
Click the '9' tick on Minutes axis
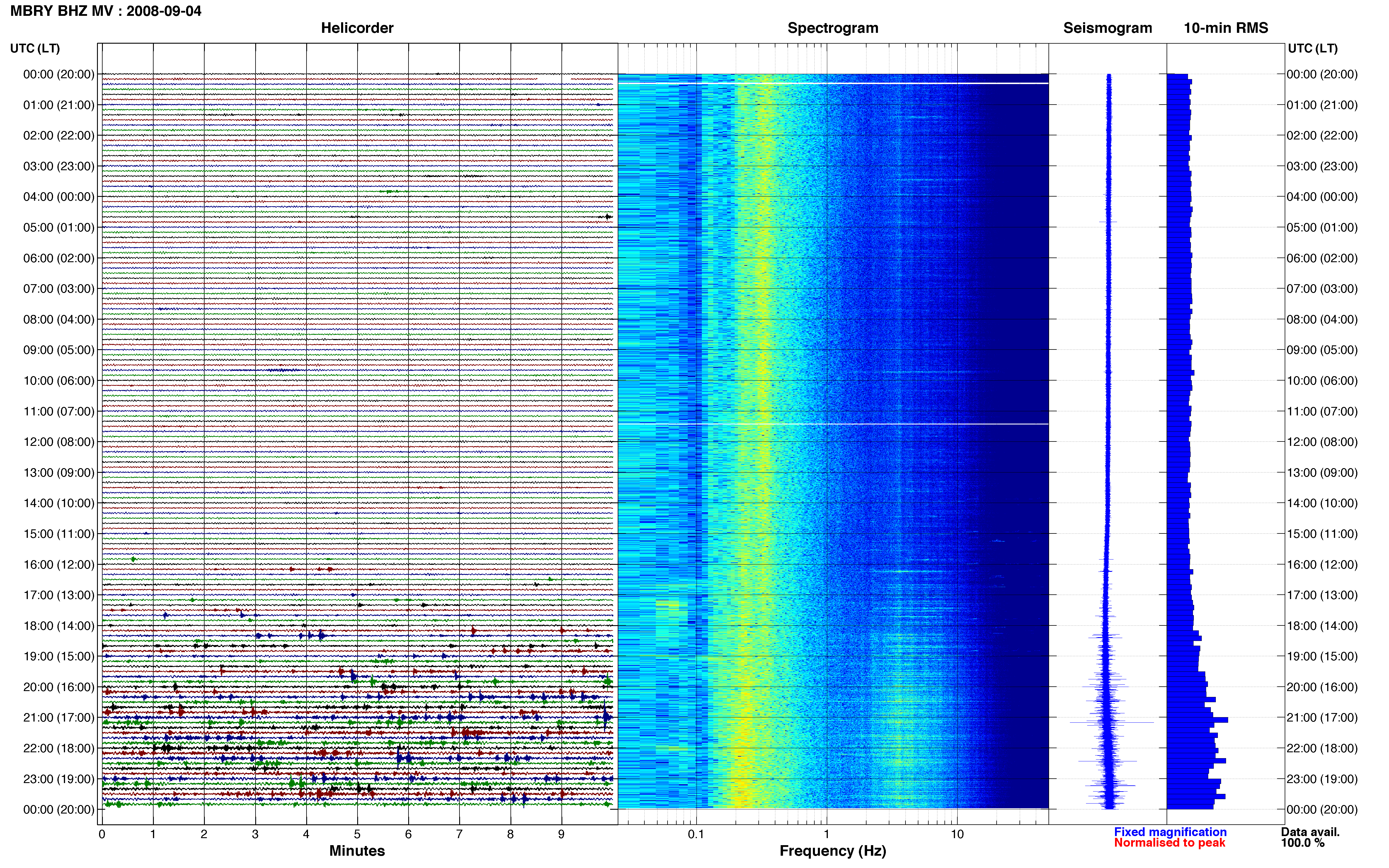(561, 835)
